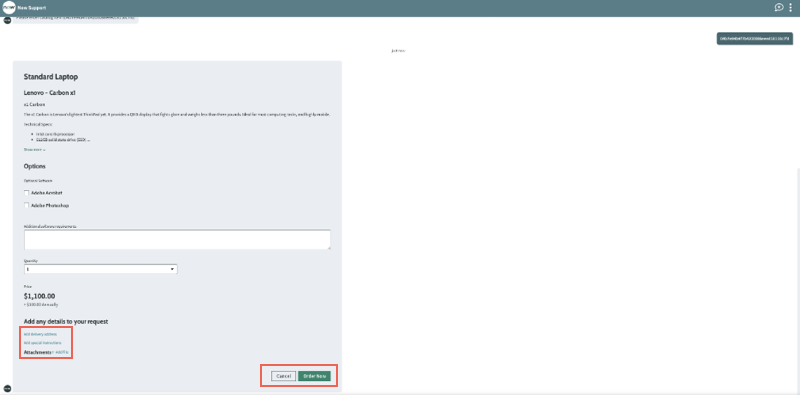Click the Now logo in header
The image size is (800, 395).
tap(9, 8)
